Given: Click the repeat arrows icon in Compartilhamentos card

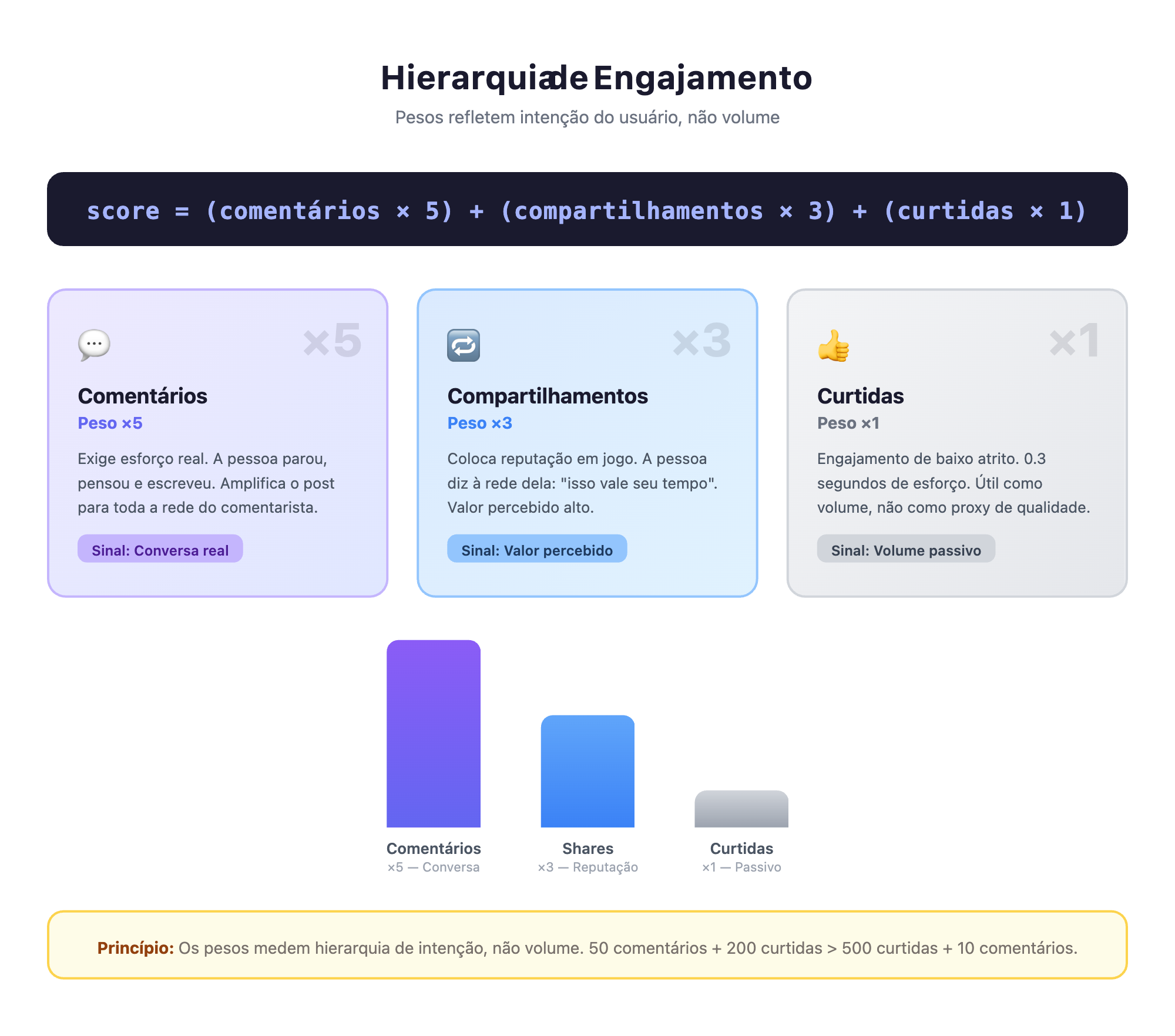Looking at the screenshot, I should tap(464, 345).
